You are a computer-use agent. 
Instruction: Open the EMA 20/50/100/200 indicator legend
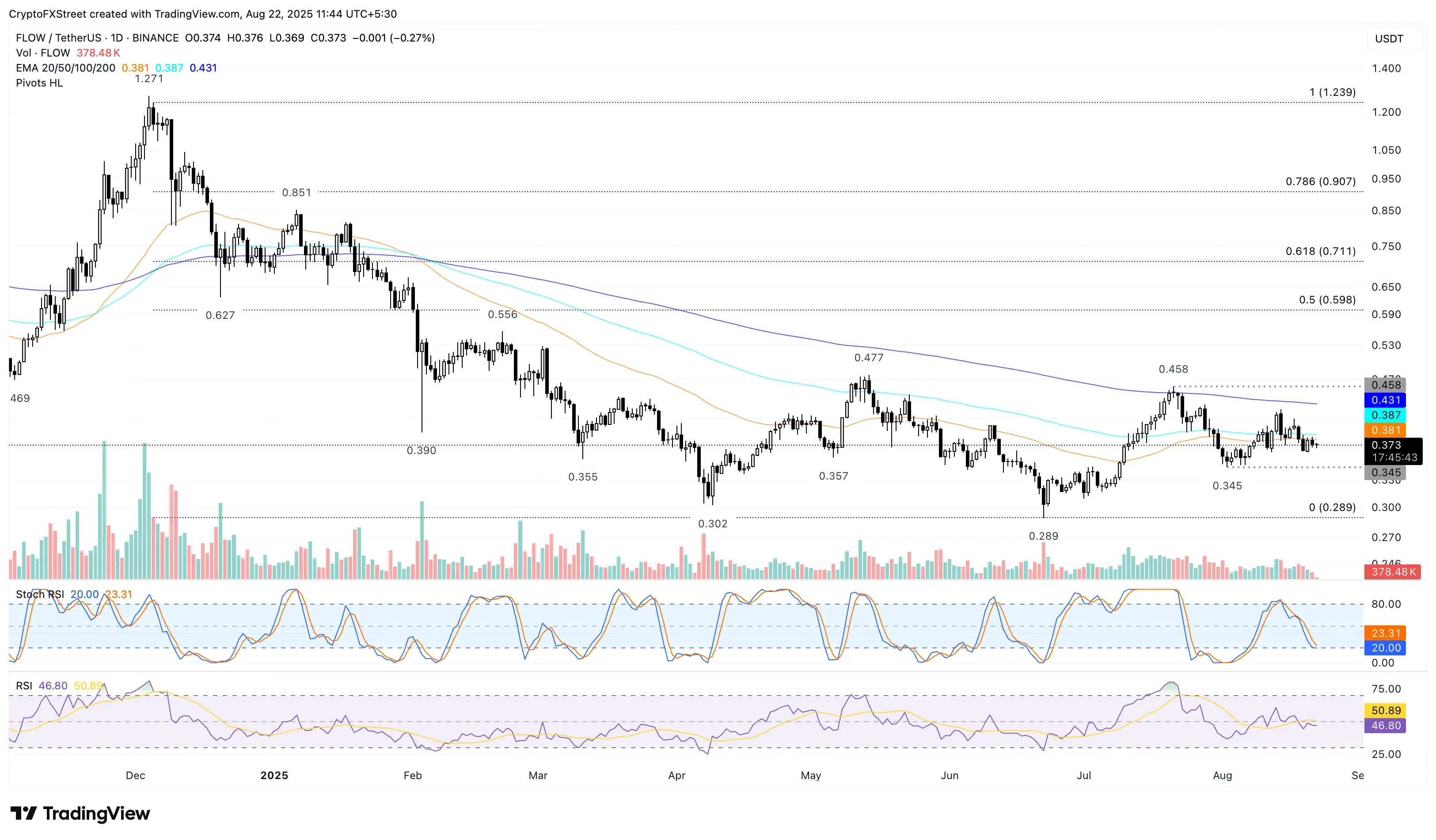tap(65, 68)
